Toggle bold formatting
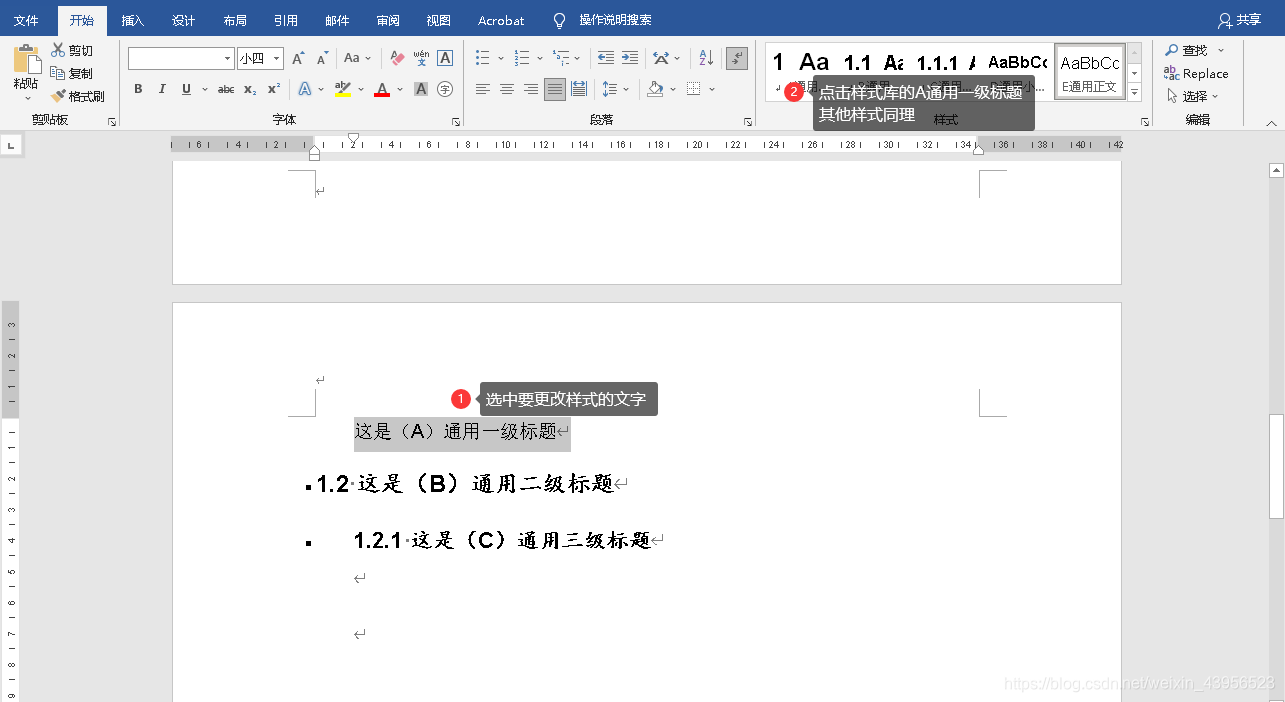The width and height of the screenshot is (1285, 702). (138, 89)
